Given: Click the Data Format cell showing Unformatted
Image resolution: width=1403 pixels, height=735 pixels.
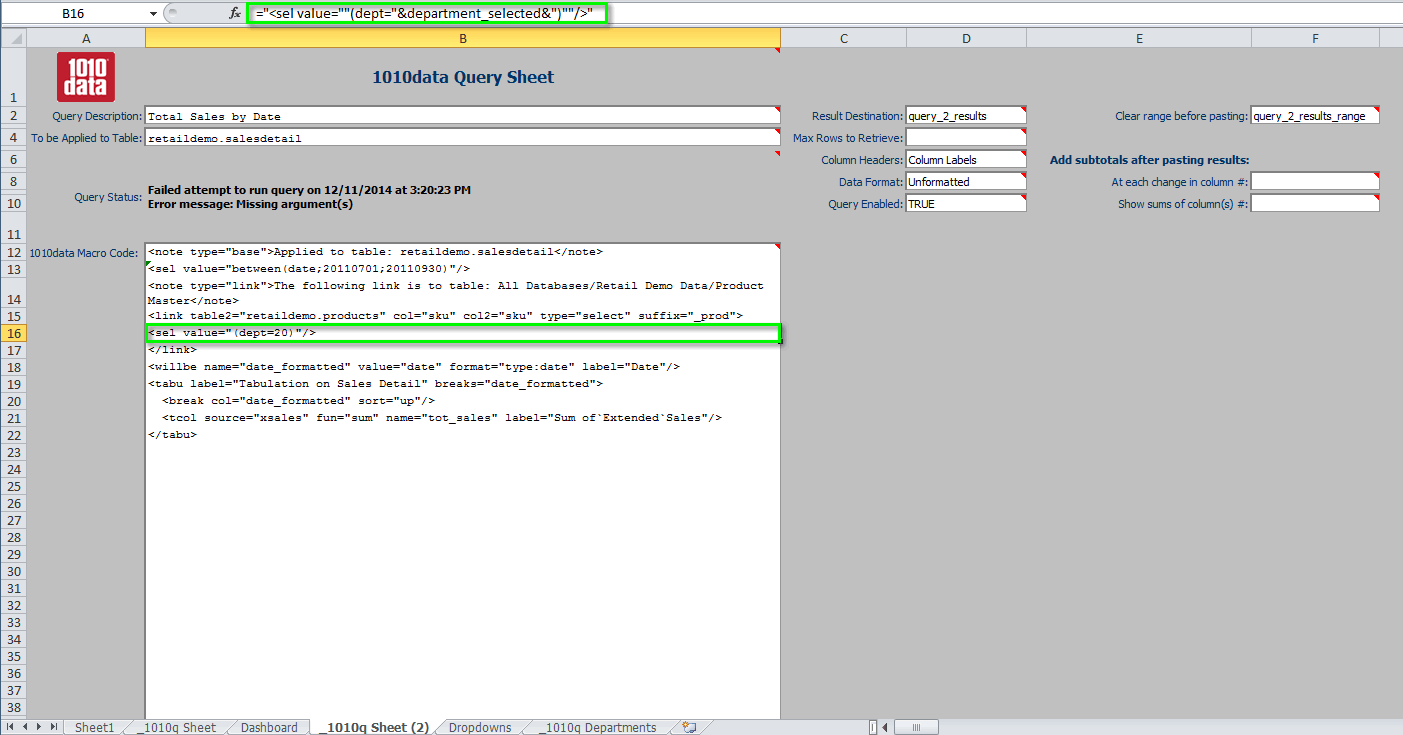Looking at the screenshot, I should (x=966, y=182).
